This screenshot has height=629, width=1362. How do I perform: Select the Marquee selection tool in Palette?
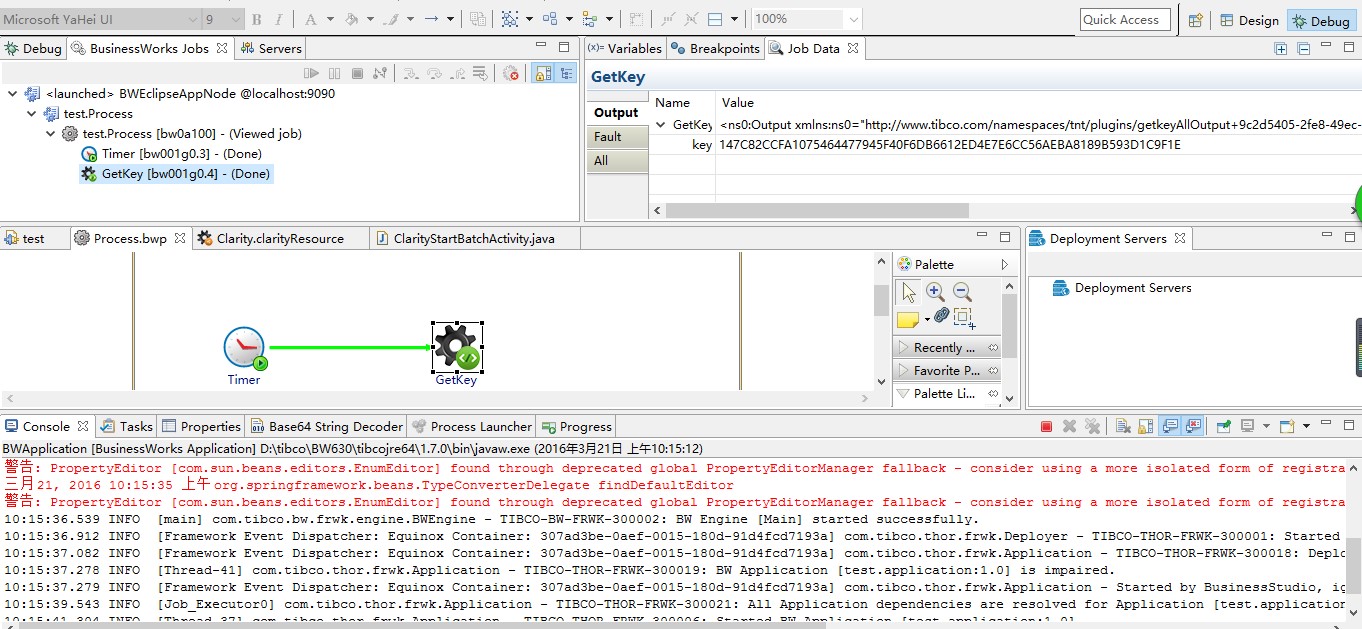tap(964, 318)
